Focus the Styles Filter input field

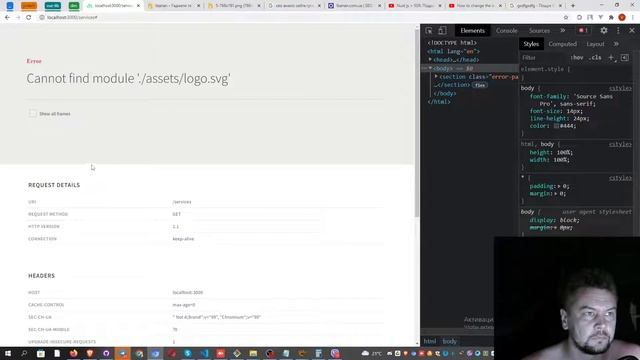point(544,58)
